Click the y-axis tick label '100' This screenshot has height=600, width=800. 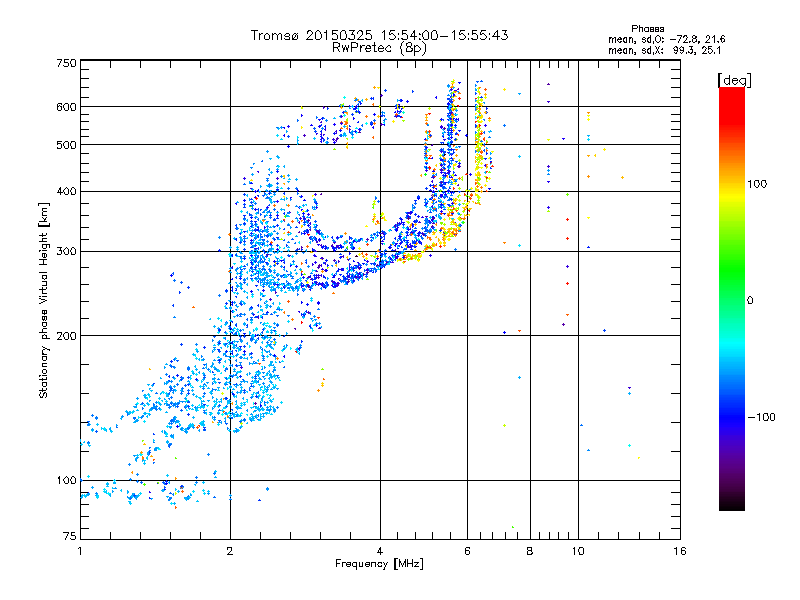[66, 480]
